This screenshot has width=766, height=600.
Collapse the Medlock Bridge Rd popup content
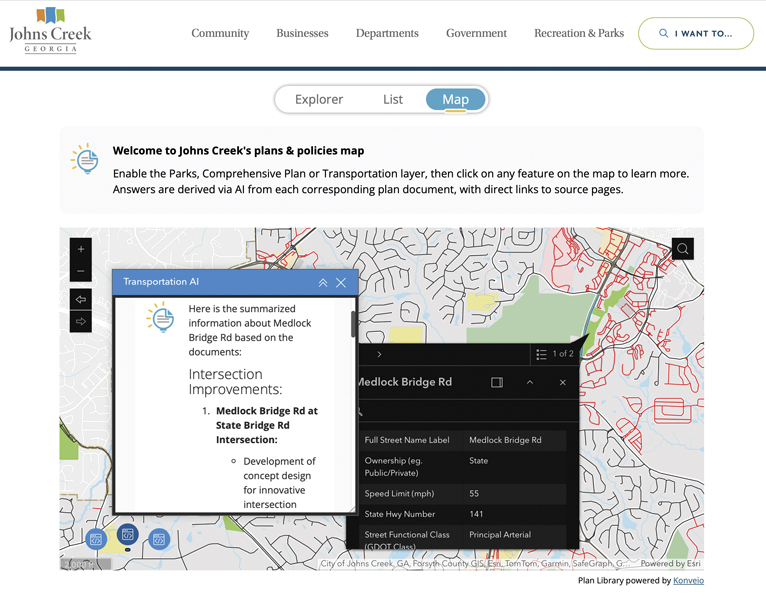point(530,382)
